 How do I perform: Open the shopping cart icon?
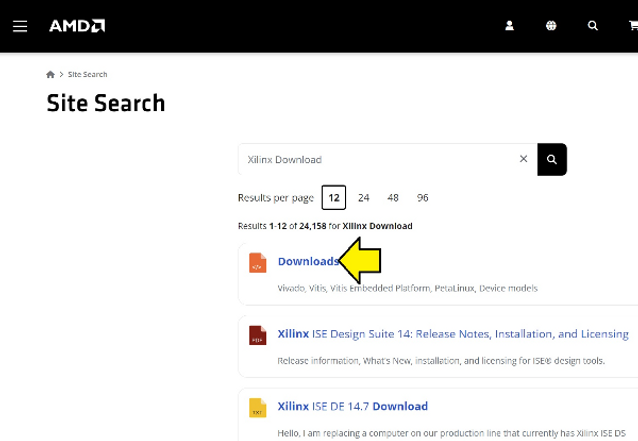tap(633, 26)
